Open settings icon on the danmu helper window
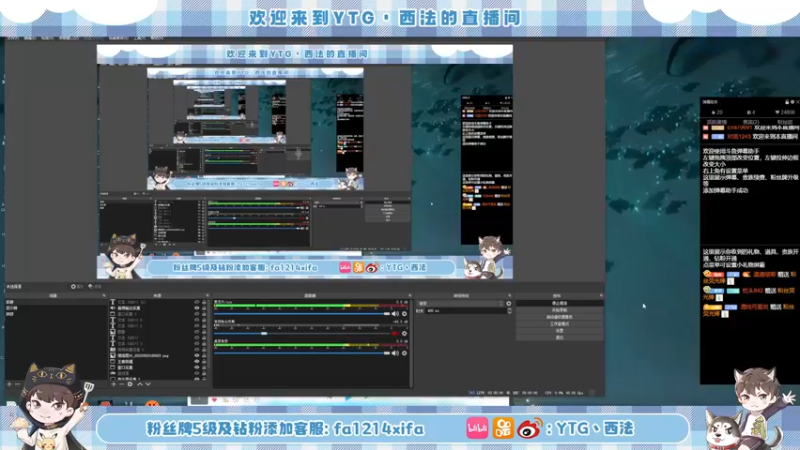 792,102
